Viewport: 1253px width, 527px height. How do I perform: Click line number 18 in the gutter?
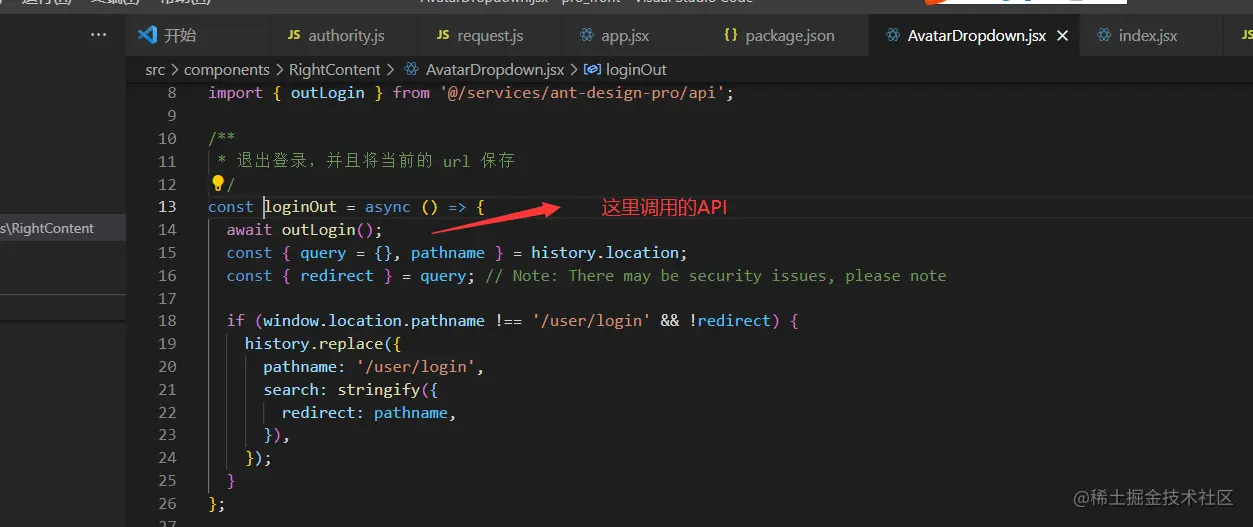167,321
